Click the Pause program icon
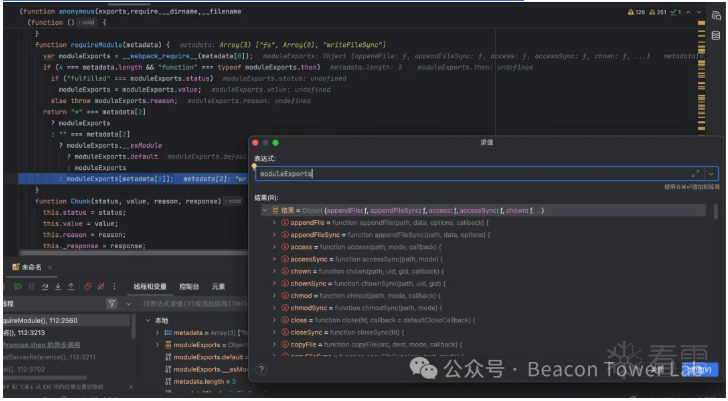This screenshot has width=728, height=401. [x=32, y=287]
